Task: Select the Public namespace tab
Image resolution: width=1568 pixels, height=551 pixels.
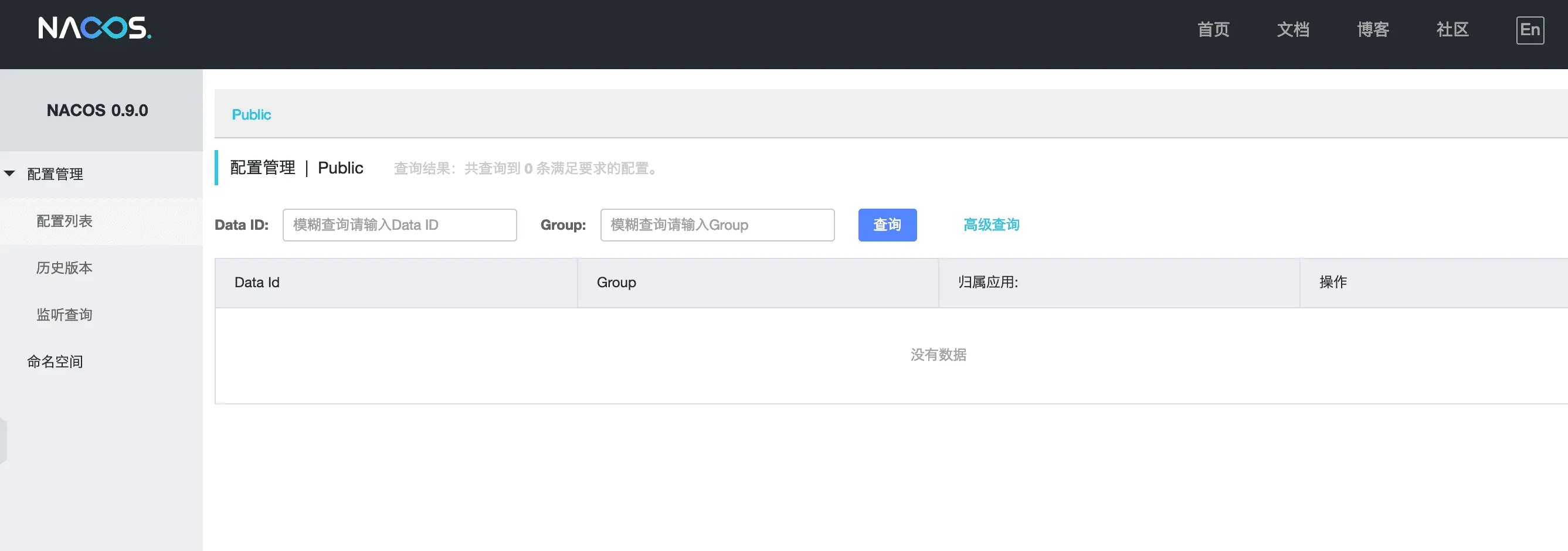Action: point(252,114)
